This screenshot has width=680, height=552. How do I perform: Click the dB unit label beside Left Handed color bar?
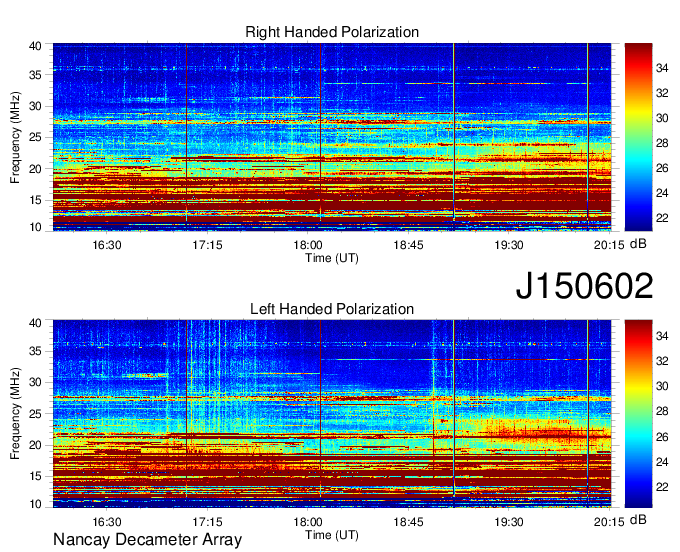pyautogui.click(x=638, y=519)
